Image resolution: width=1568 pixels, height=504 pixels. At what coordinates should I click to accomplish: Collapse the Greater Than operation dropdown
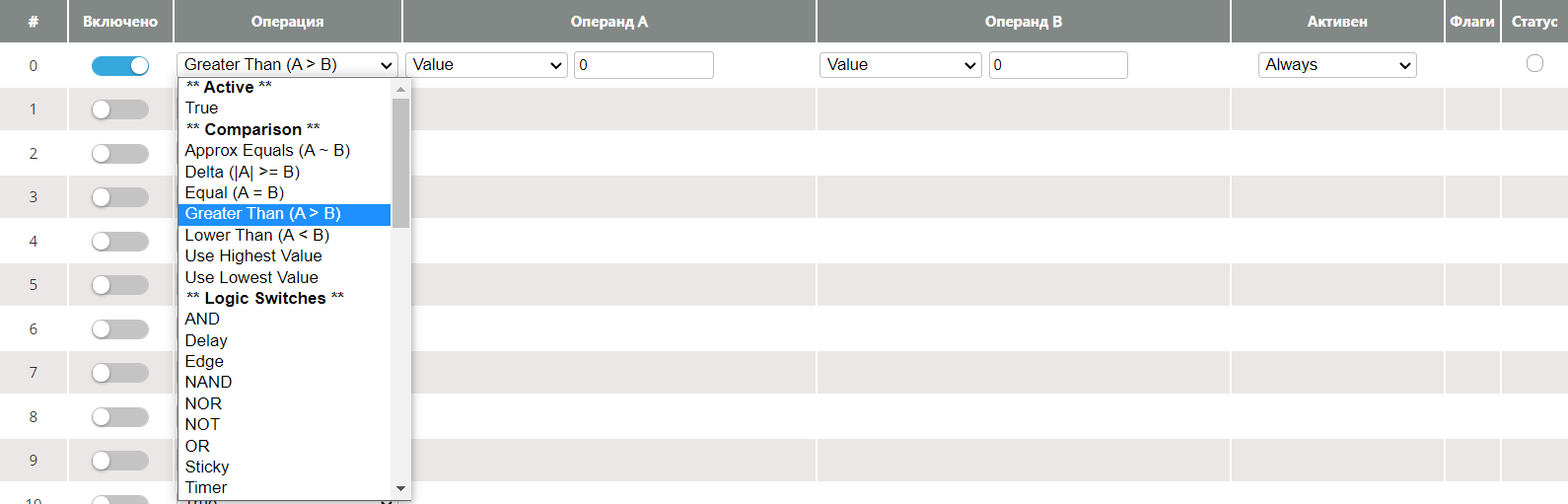pos(287,65)
